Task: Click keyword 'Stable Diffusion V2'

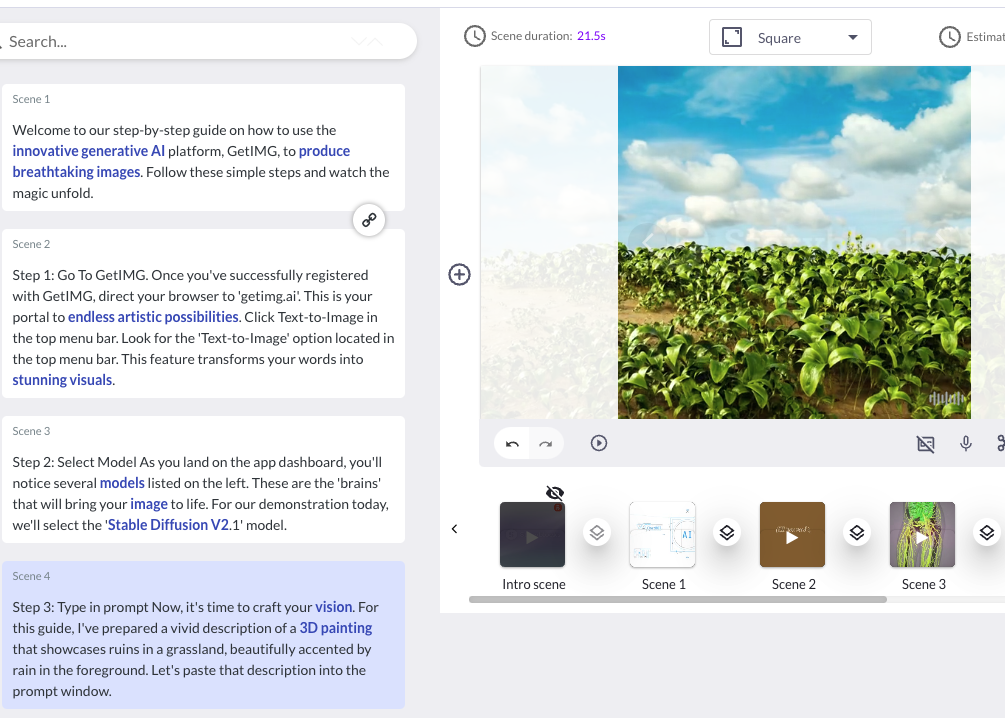Action: [x=168, y=525]
